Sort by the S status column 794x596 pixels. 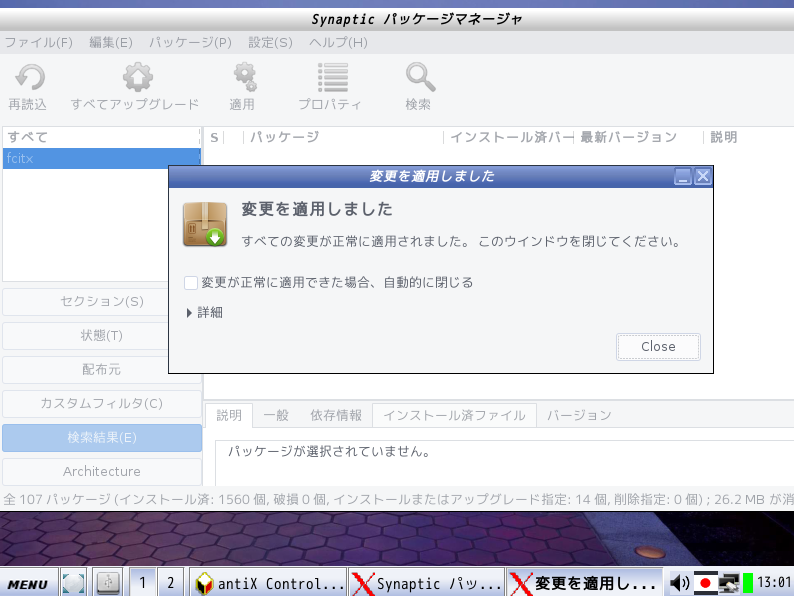pyautogui.click(x=214, y=137)
